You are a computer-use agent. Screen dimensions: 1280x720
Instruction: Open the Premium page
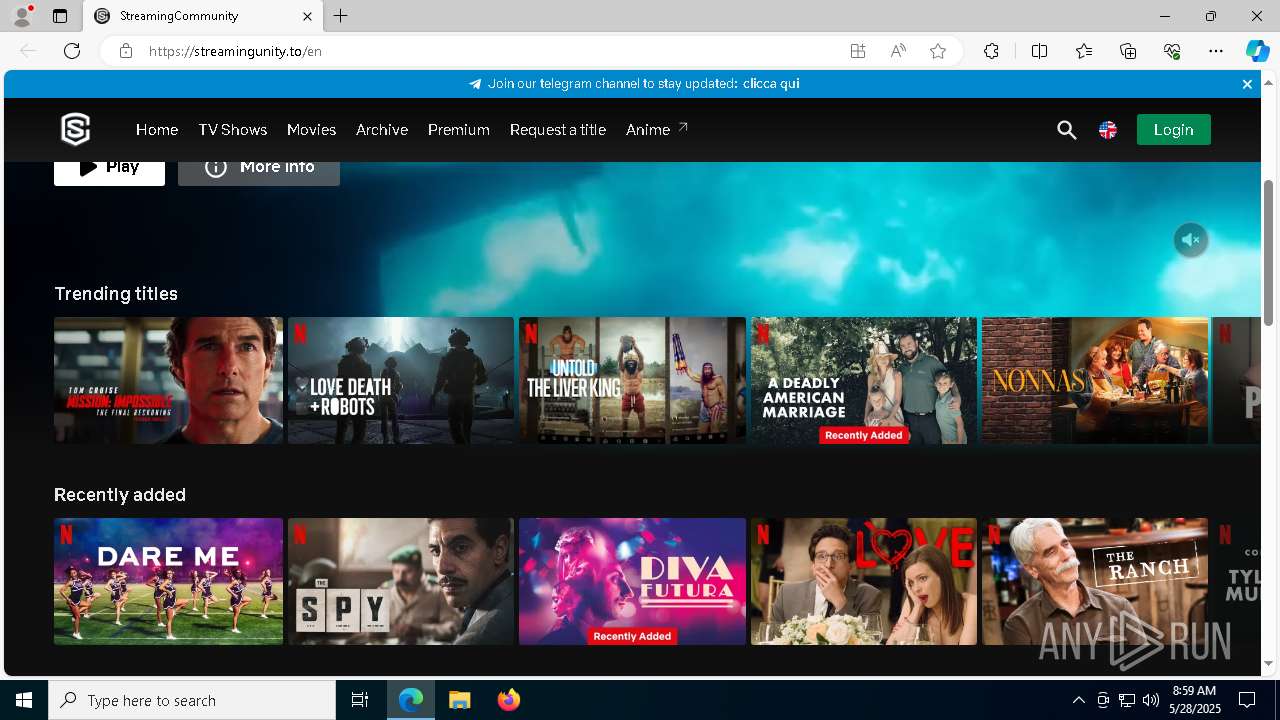click(458, 129)
